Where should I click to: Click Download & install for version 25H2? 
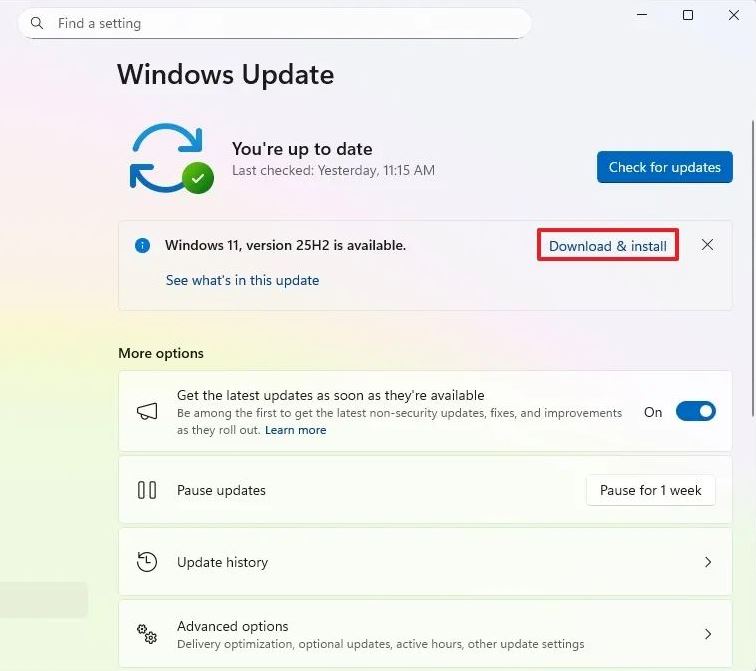tap(608, 246)
